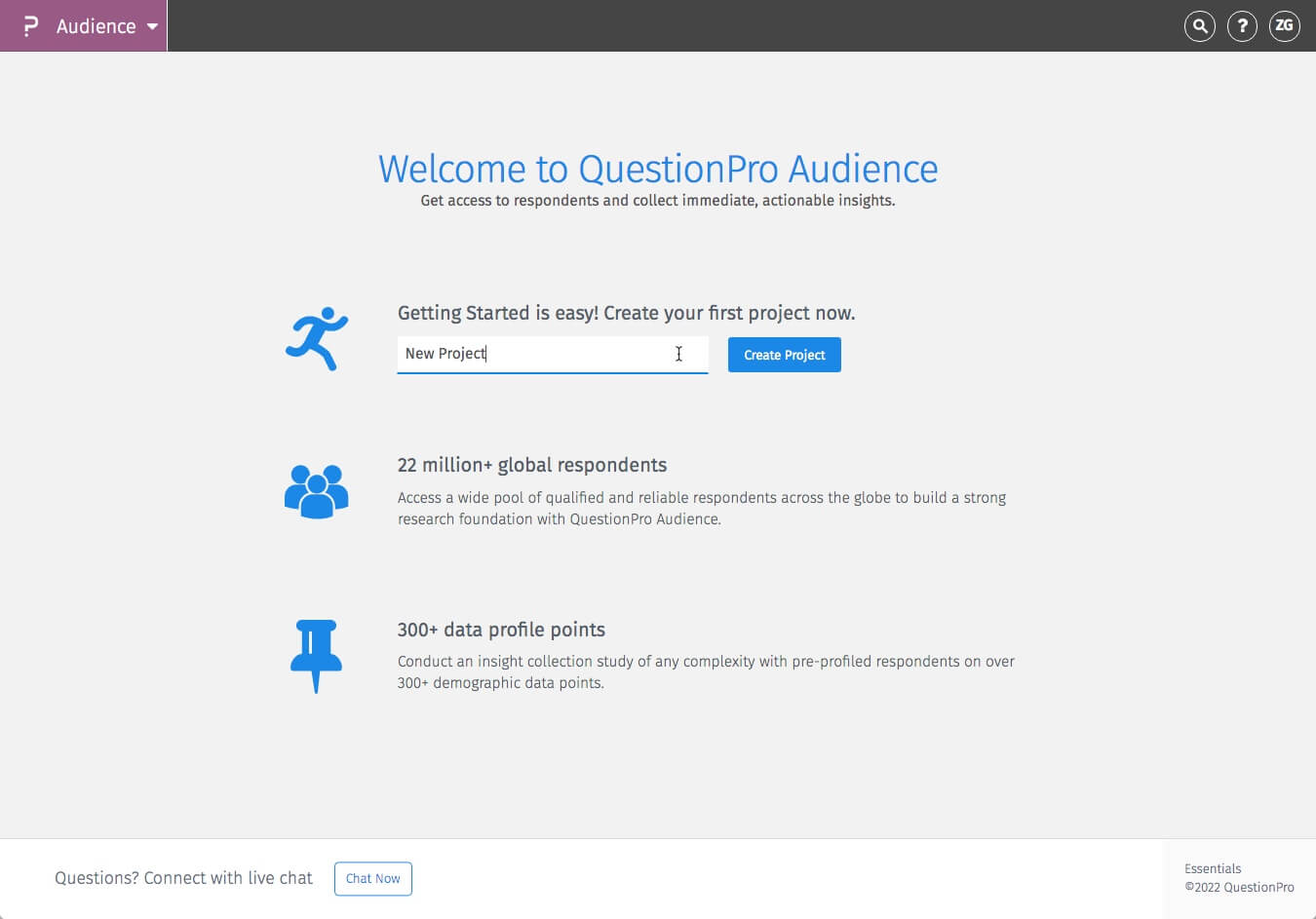The width and height of the screenshot is (1316, 919).
Task: Click the QuestionPro logo icon
Action: (x=30, y=26)
